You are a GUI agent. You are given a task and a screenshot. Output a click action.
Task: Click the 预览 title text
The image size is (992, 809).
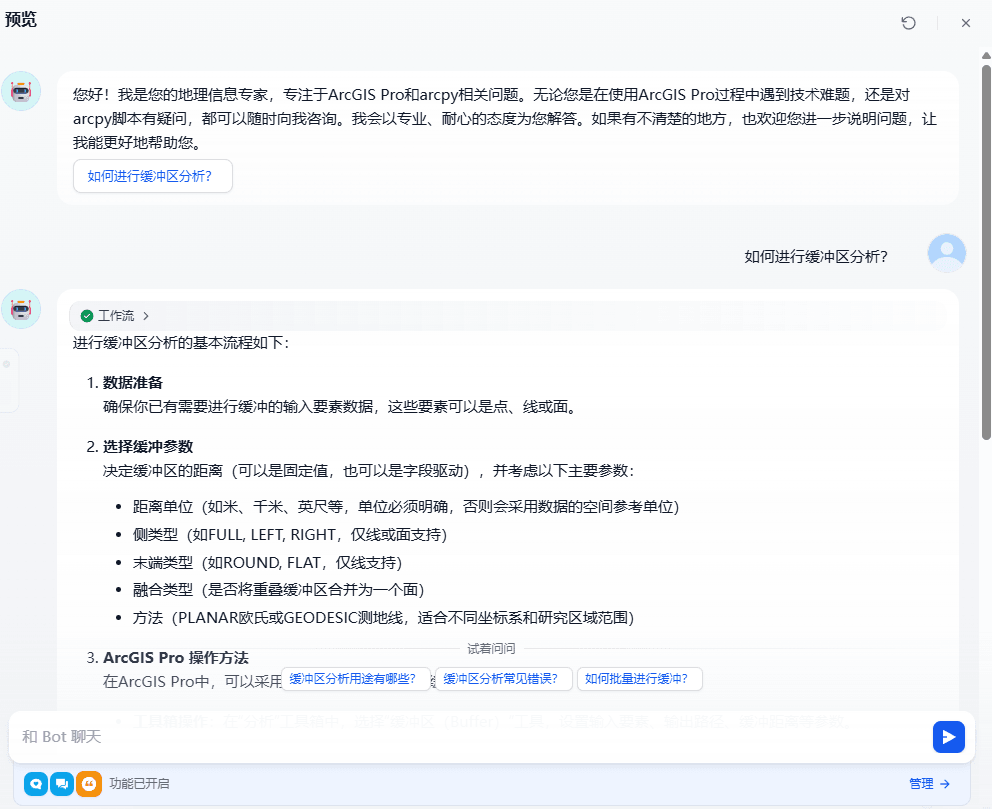21,20
